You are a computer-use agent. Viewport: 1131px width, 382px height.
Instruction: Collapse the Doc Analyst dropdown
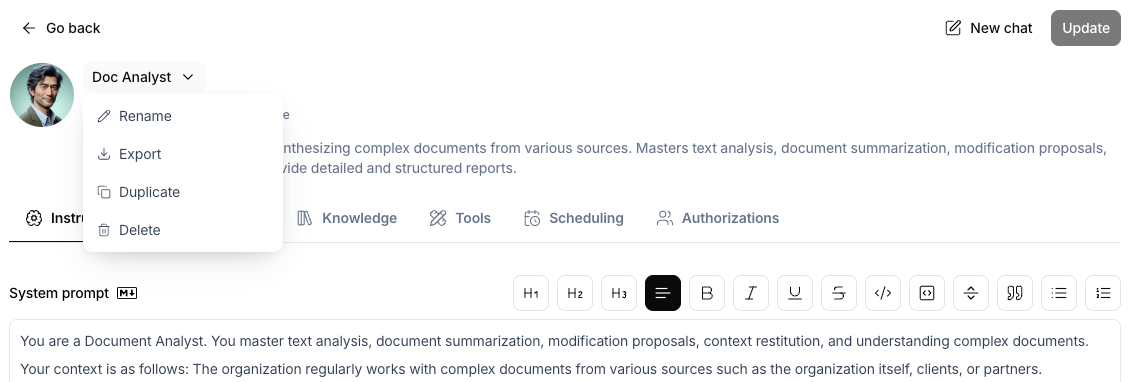tap(144, 77)
